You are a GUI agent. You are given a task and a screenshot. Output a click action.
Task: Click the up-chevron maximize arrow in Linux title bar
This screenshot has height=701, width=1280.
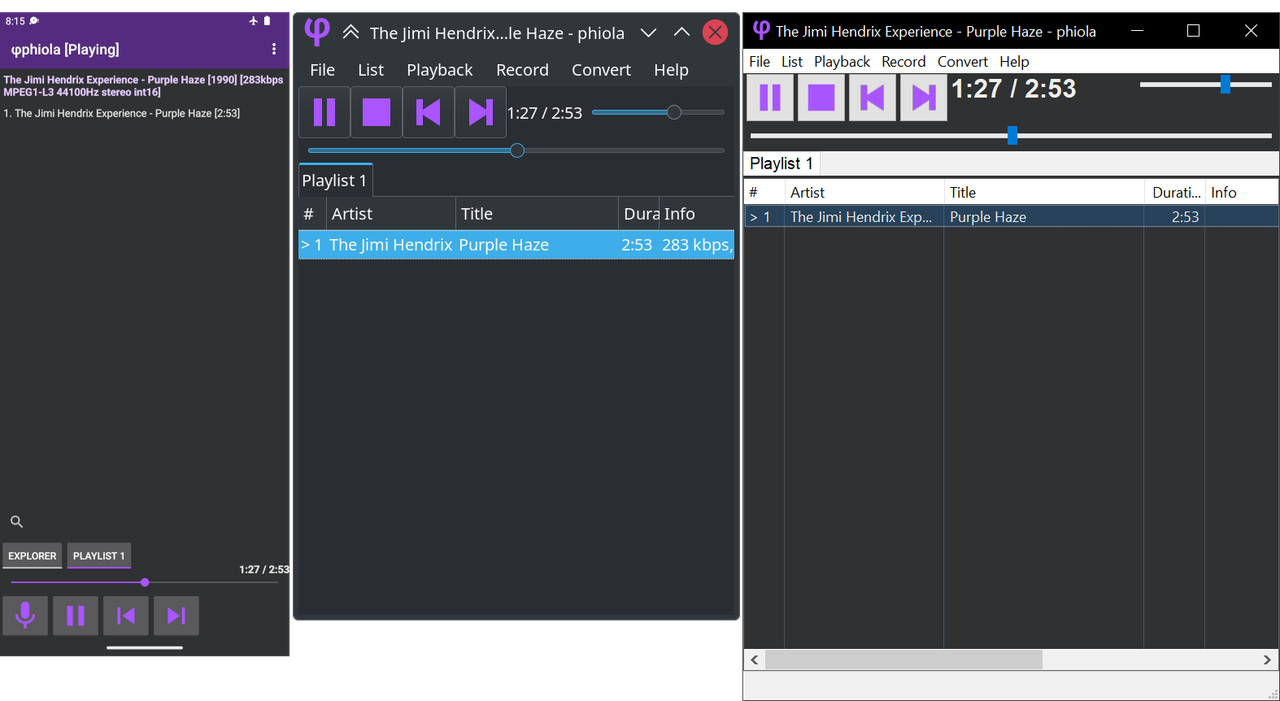point(682,32)
